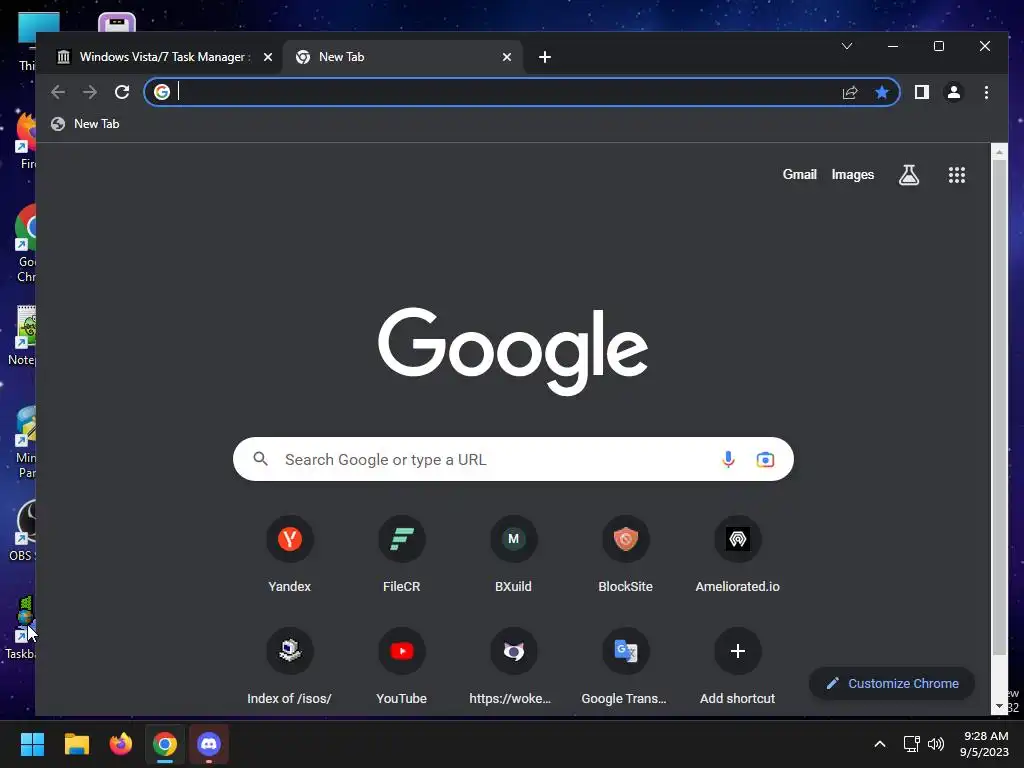1024x768 pixels.
Task: Open File Explorer from taskbar
Action: (76, 744)
